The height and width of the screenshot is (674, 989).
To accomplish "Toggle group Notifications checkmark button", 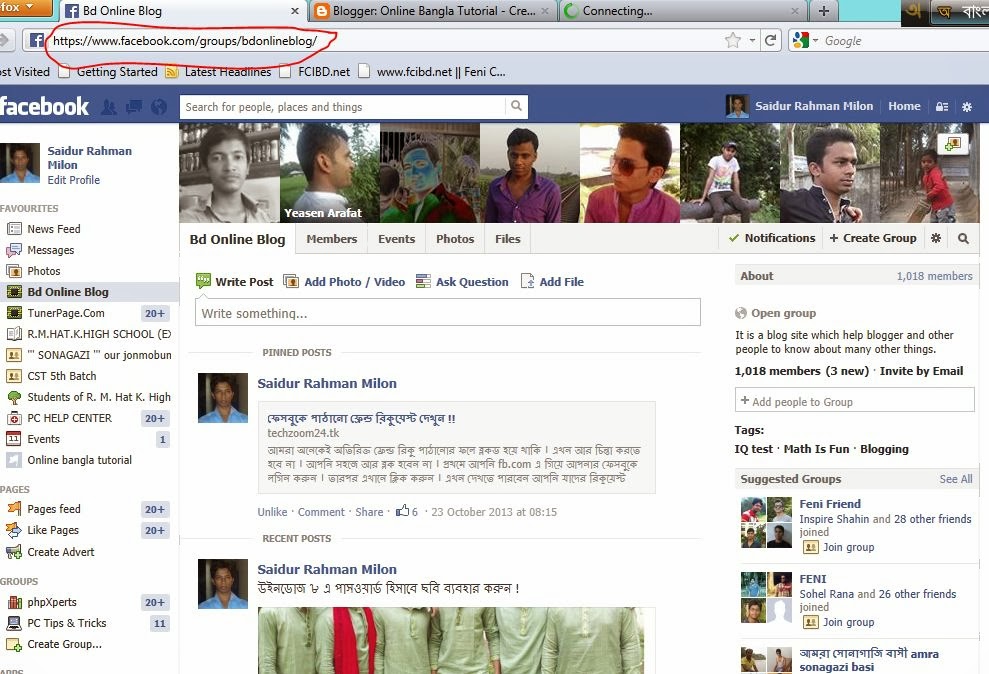I will click(771, 238).
